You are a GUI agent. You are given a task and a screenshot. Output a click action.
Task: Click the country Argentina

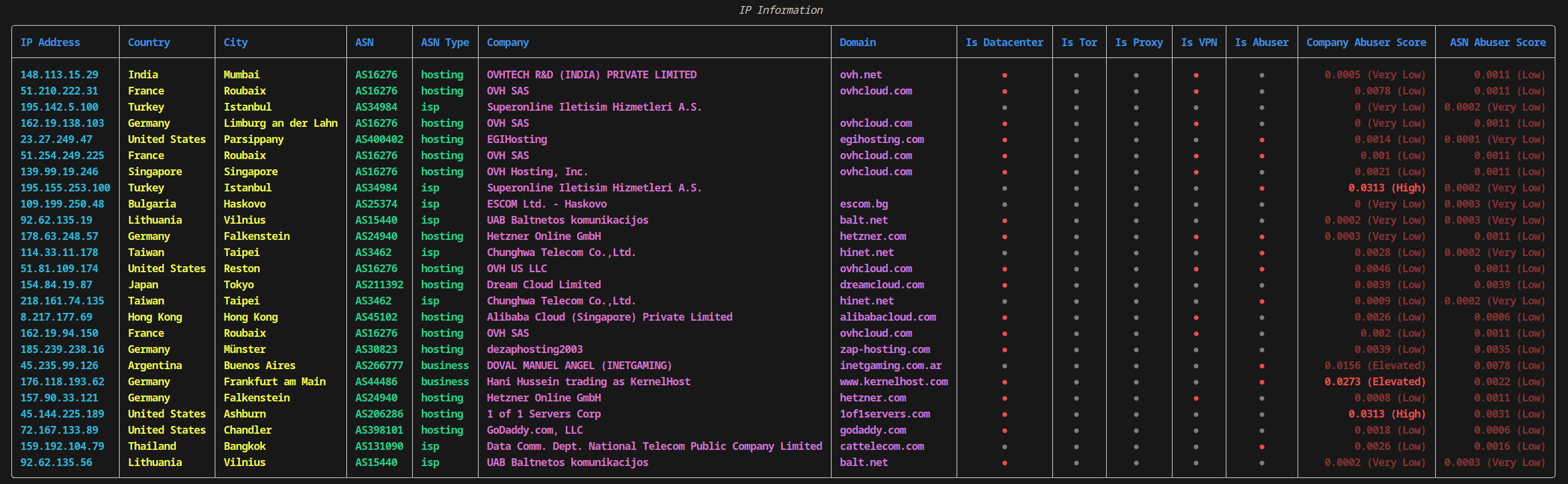(154, 366)
